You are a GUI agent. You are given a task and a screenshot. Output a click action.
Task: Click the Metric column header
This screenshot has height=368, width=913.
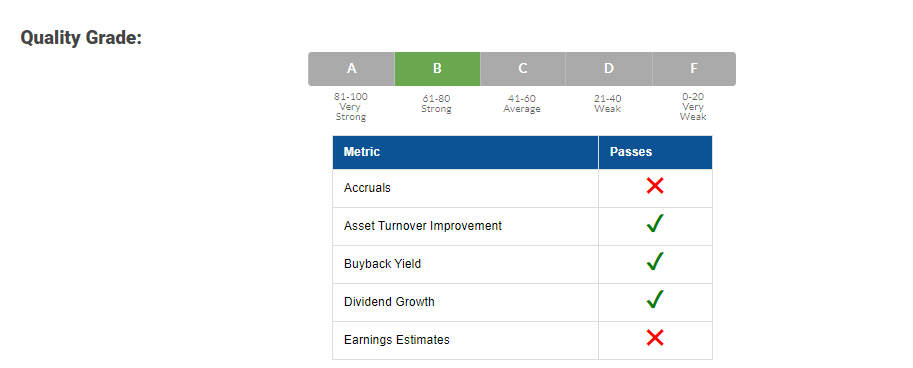(x=465, y=153)
